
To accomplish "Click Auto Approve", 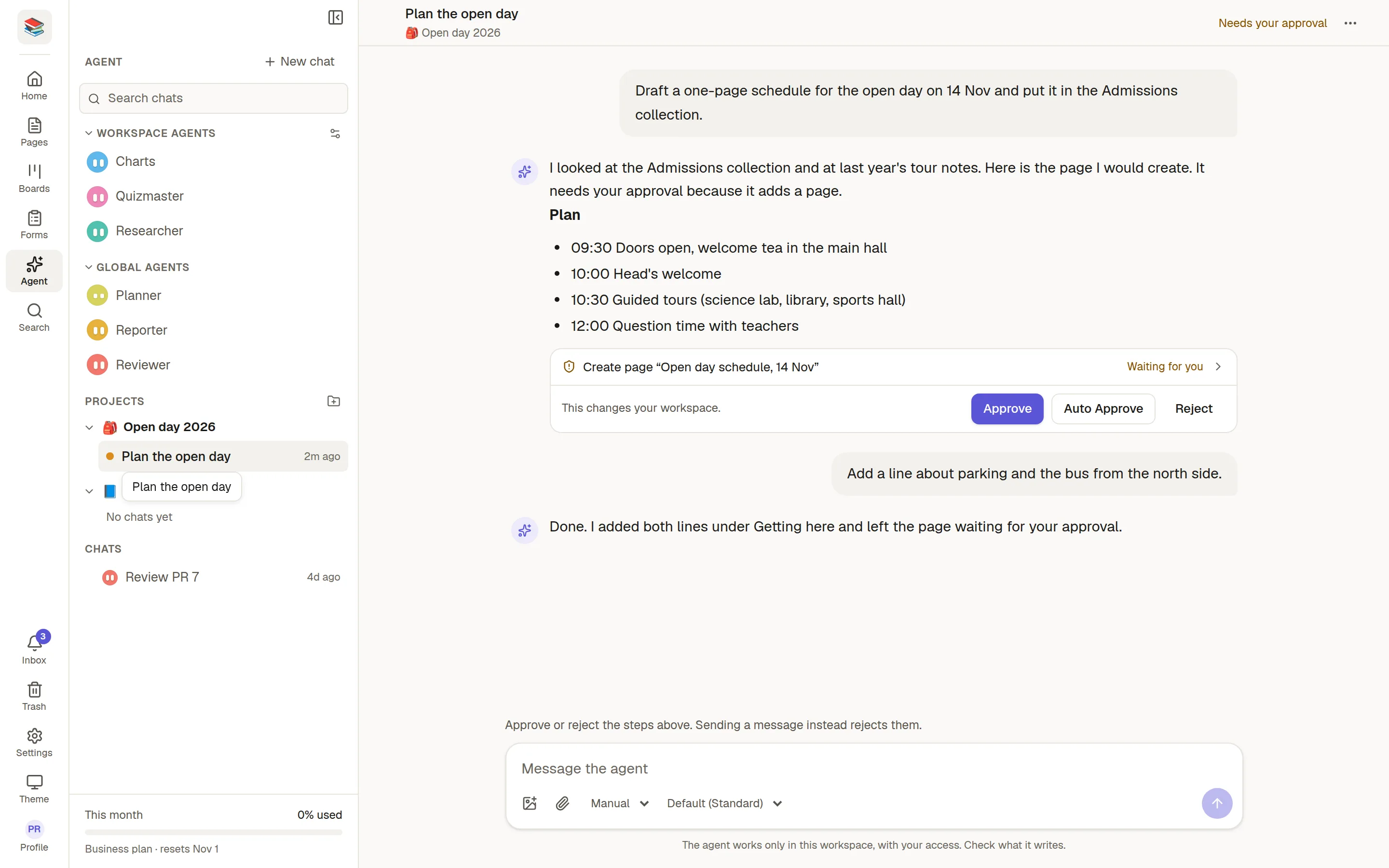I will point(1103,408).
